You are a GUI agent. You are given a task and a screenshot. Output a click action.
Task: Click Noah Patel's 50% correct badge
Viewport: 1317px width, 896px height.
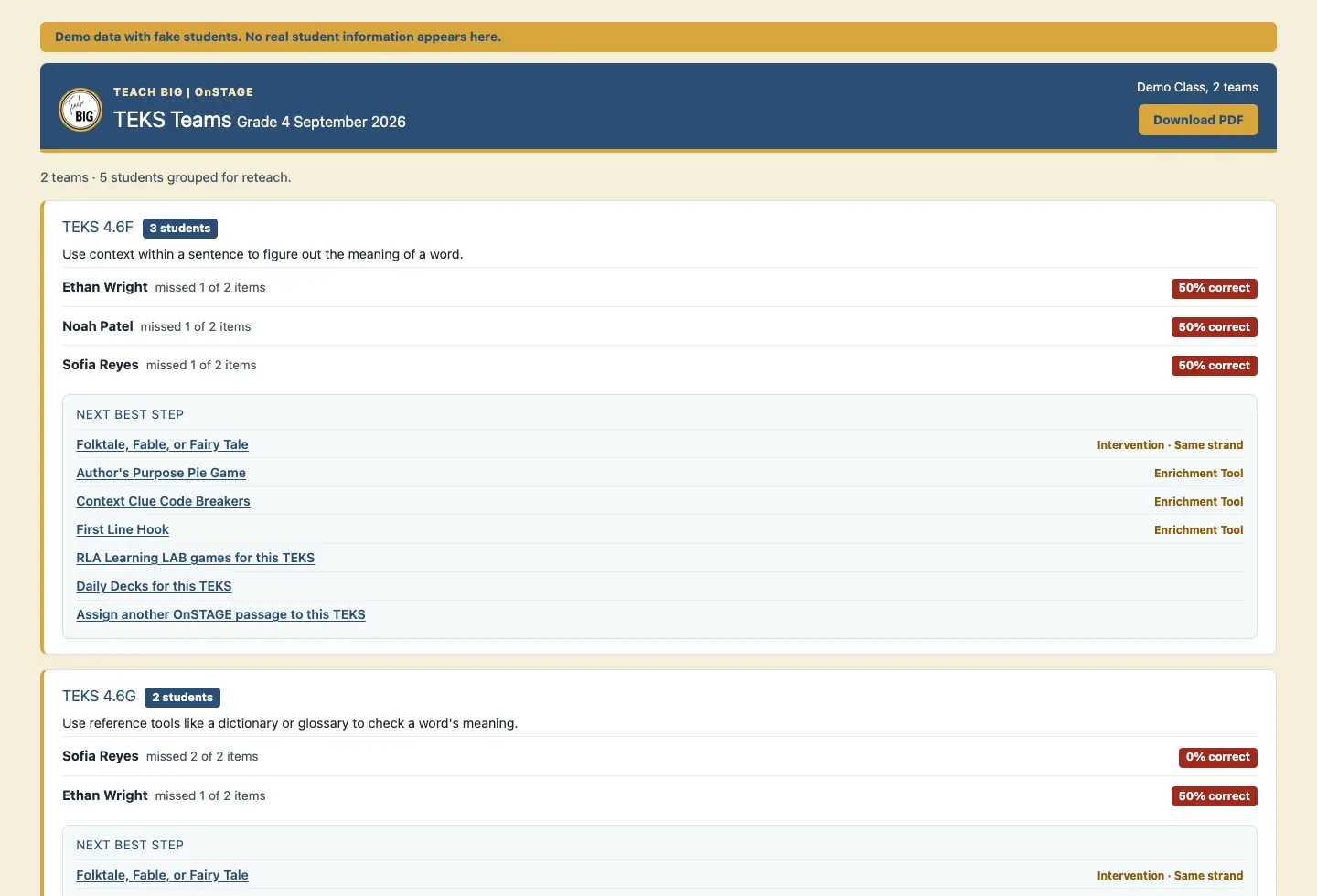[x=1214, y=327]
